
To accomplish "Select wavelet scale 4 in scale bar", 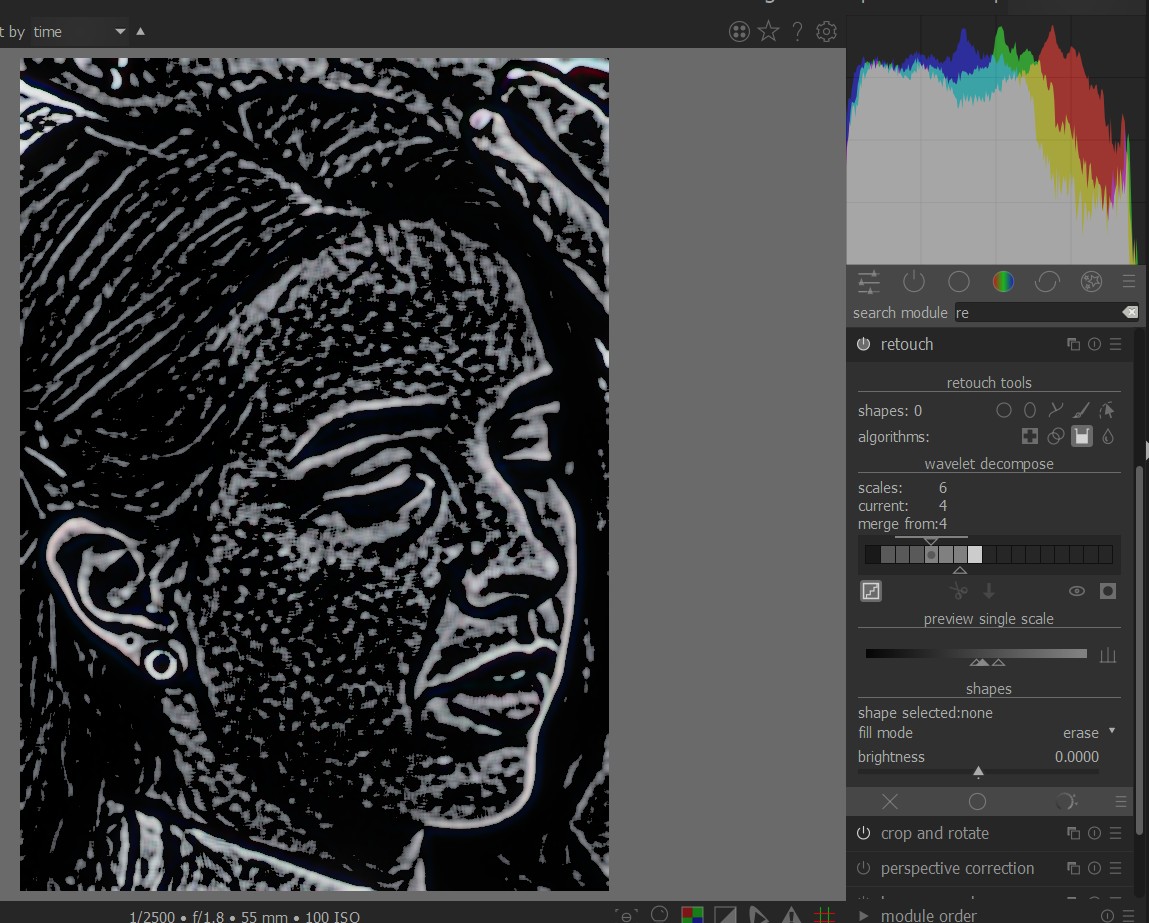I will [x=931, y=555].
